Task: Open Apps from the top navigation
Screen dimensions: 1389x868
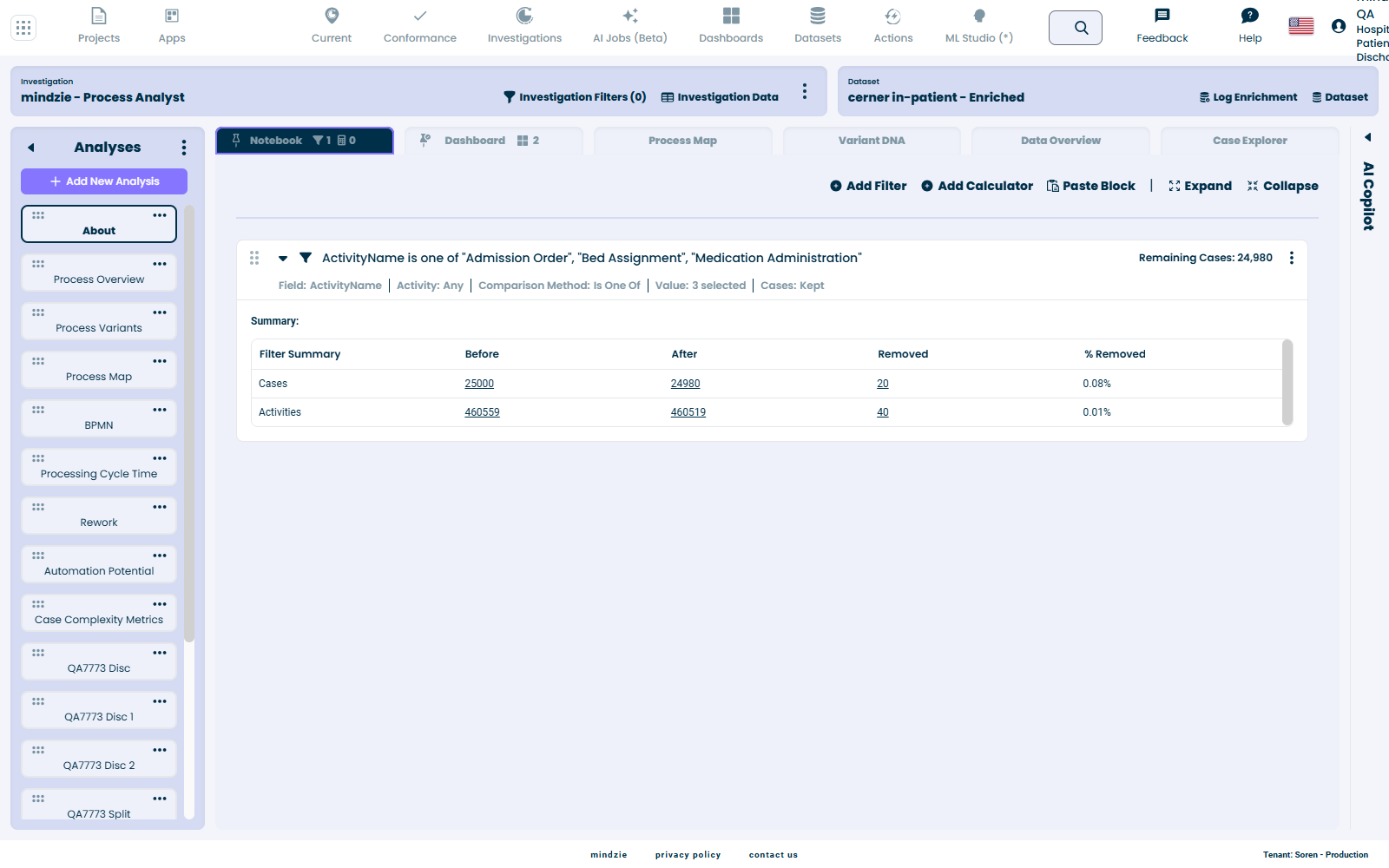Action: coord(172,26)
